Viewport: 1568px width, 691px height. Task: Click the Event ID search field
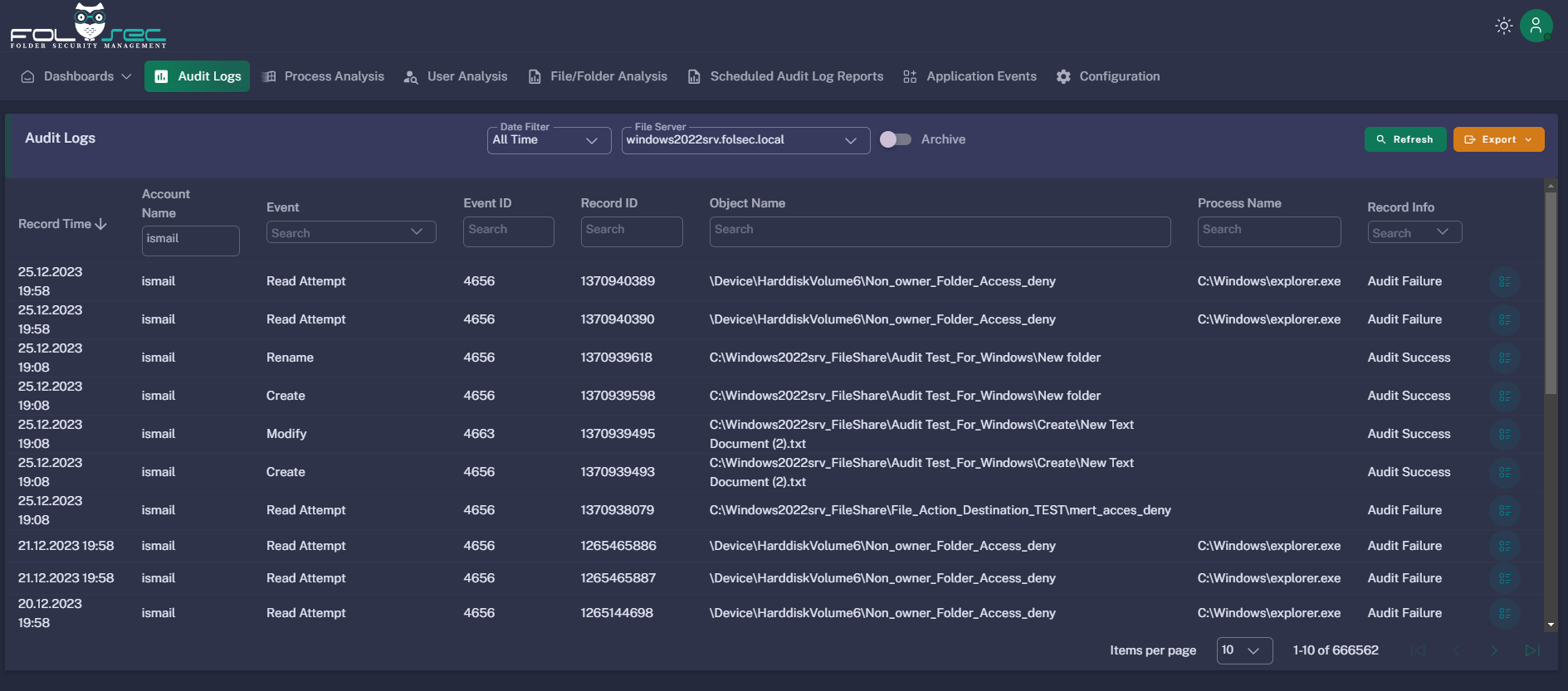pos(508,231)
